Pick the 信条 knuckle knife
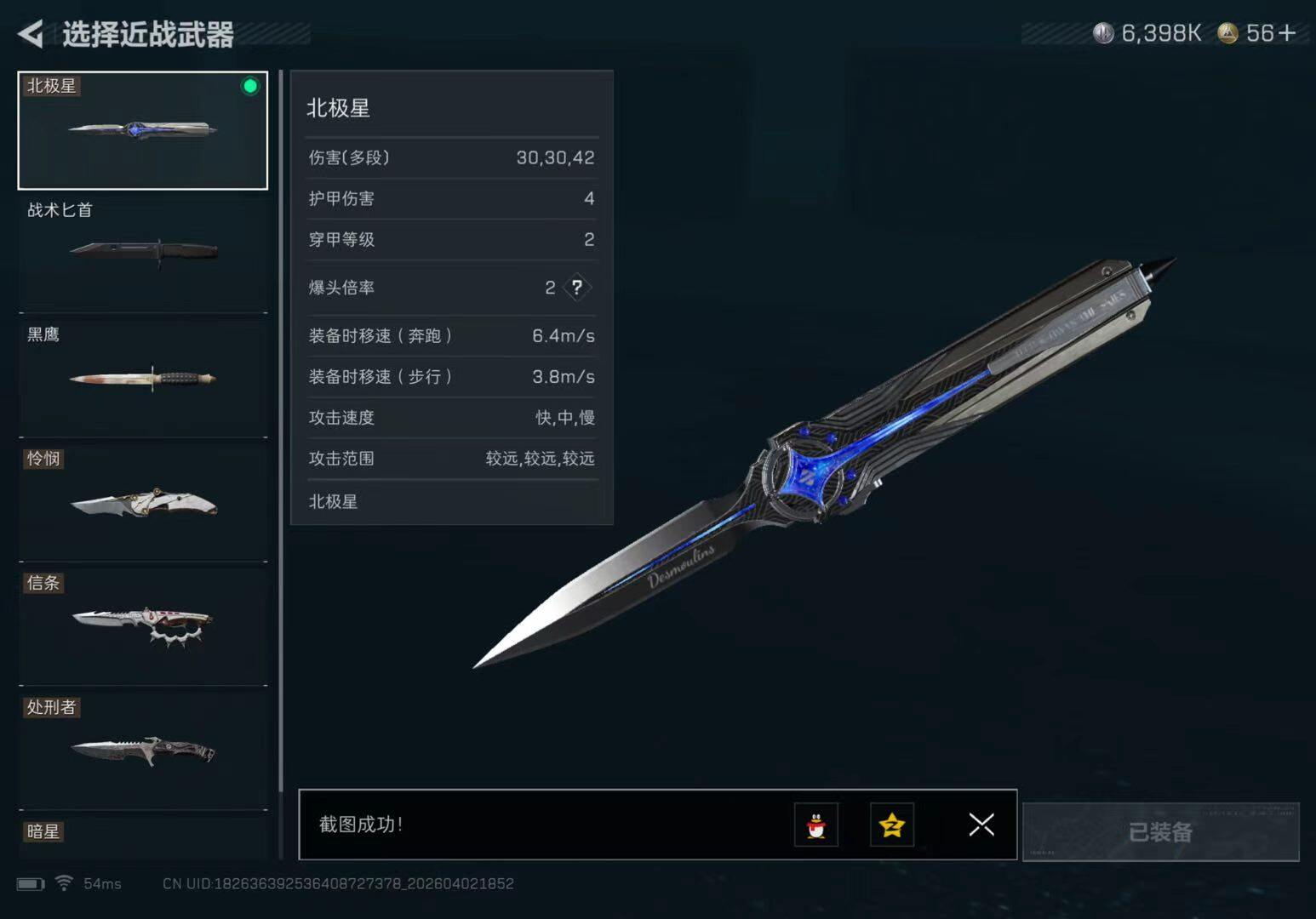 coord(143,626)
